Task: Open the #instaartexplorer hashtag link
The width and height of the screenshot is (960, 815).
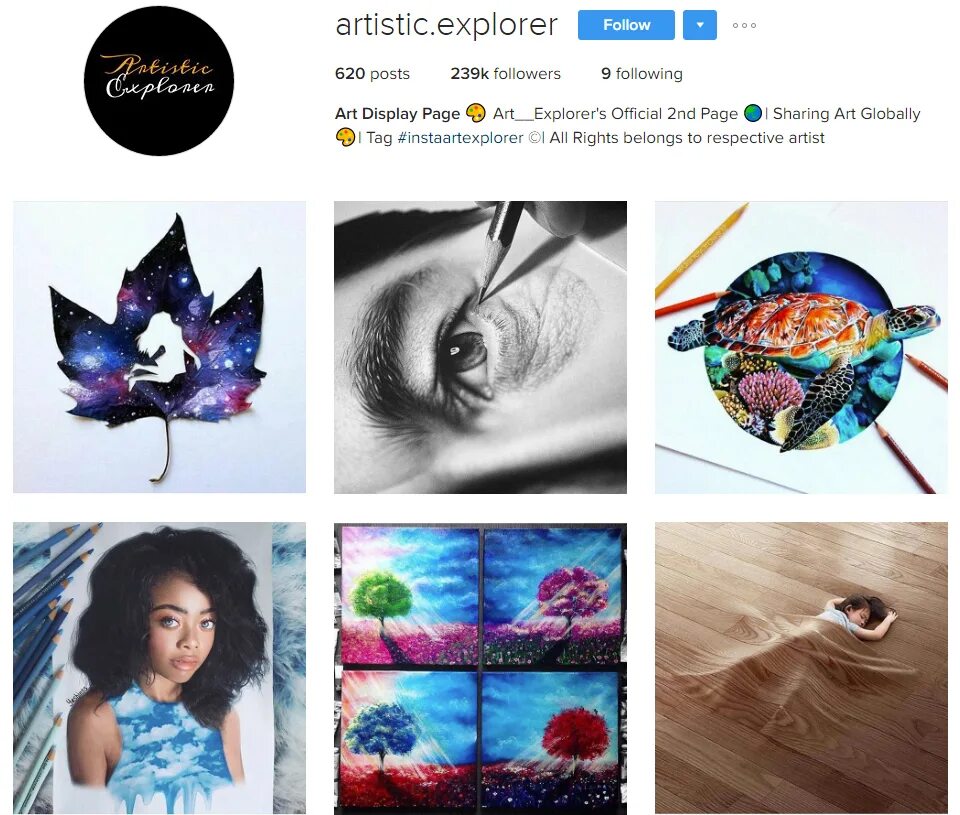Action: coord(460,138)
